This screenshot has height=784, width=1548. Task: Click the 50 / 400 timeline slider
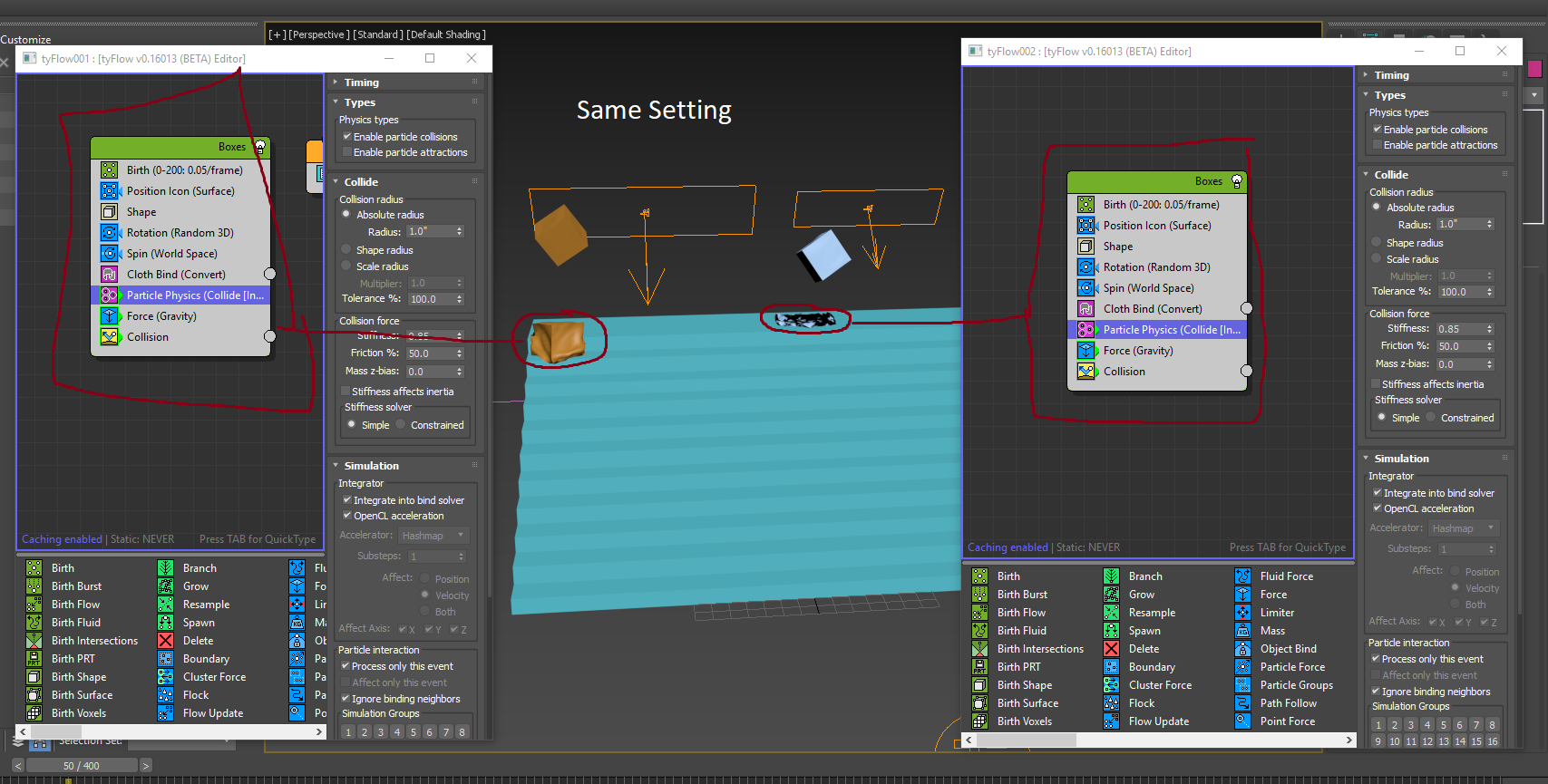[x=82, y=766]
